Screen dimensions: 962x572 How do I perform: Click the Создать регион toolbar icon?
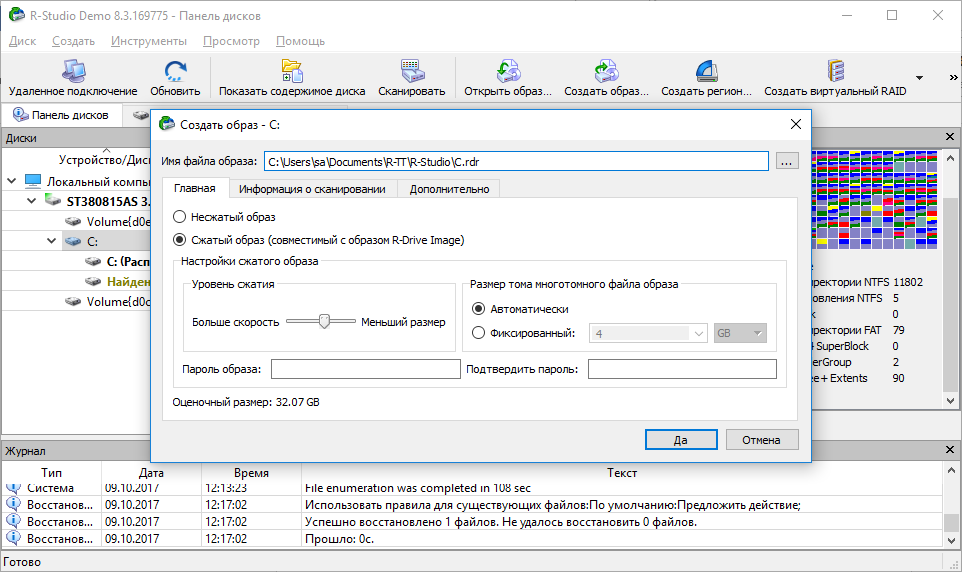707,71
